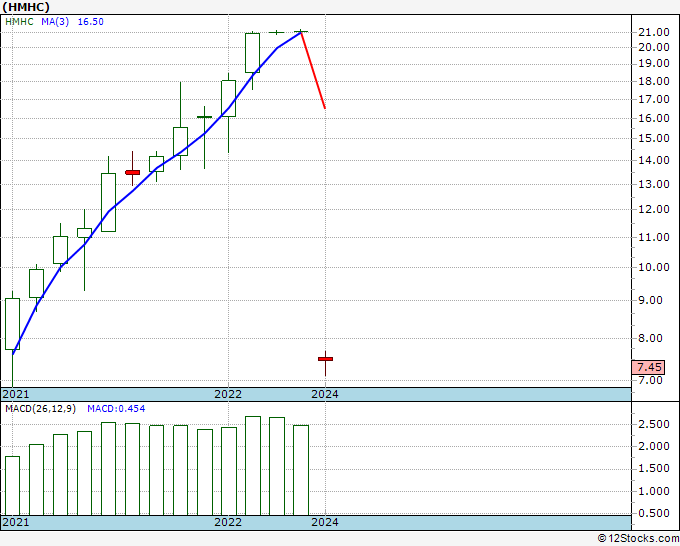Screen dimensions: 680x546
Task: Click the 2.000 MACD axis label
Action: click(654, 446)
